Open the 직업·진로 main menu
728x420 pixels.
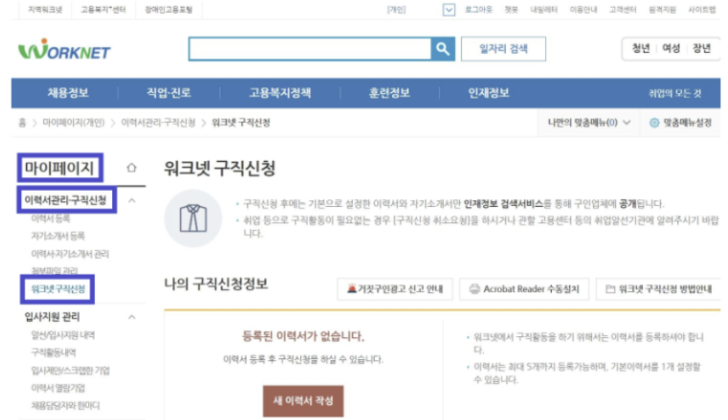click(x=169, y=93)
